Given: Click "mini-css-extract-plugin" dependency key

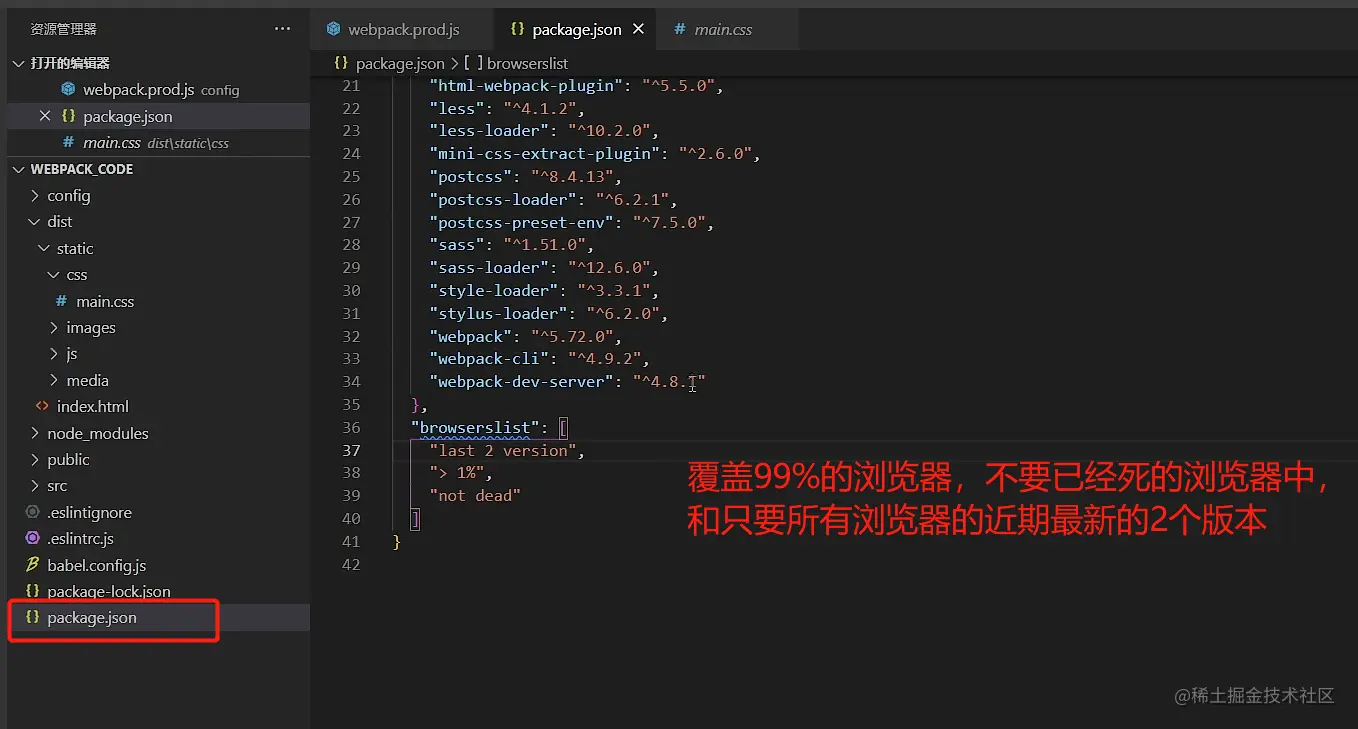Looking at the screenshot, I should click(x=545, y=153).
